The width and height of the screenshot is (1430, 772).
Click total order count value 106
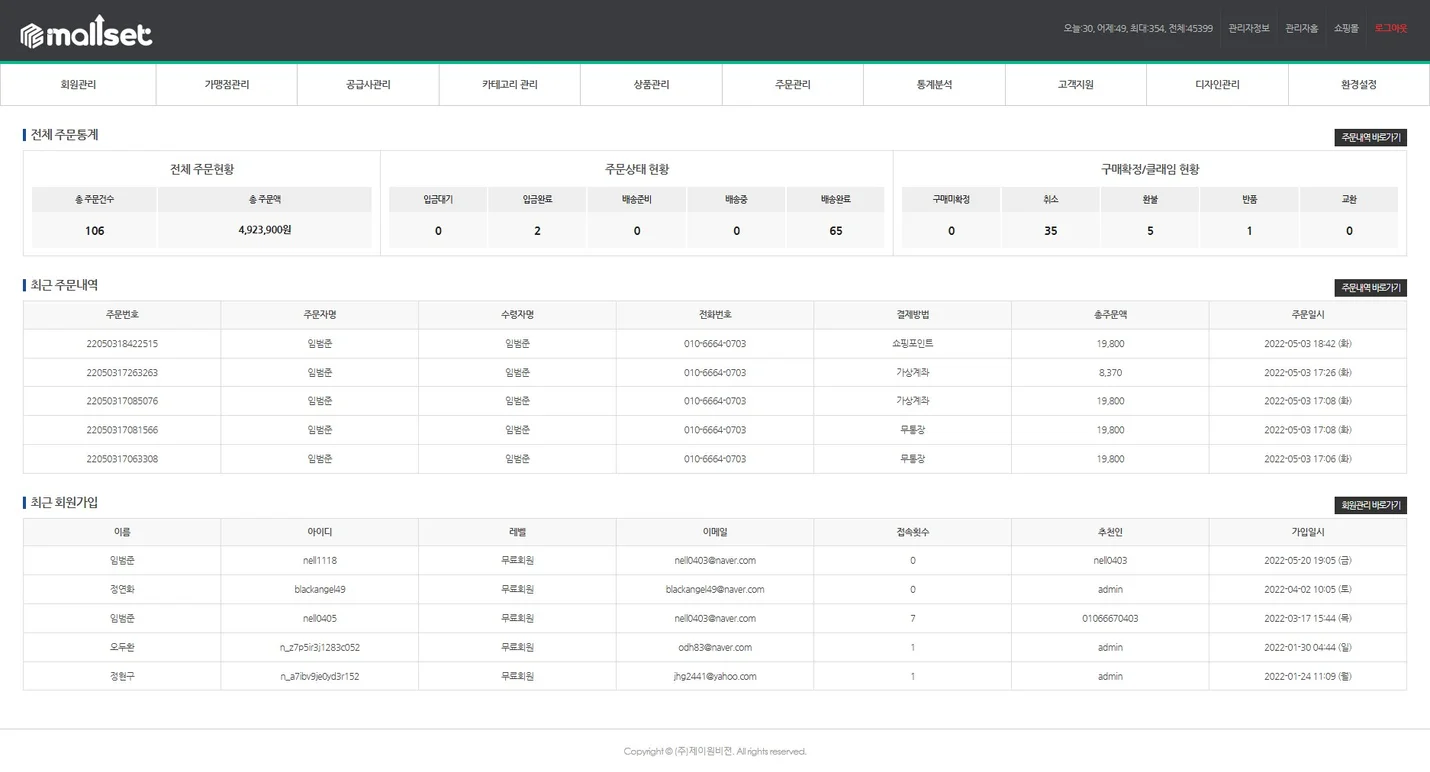click(95, 231)
